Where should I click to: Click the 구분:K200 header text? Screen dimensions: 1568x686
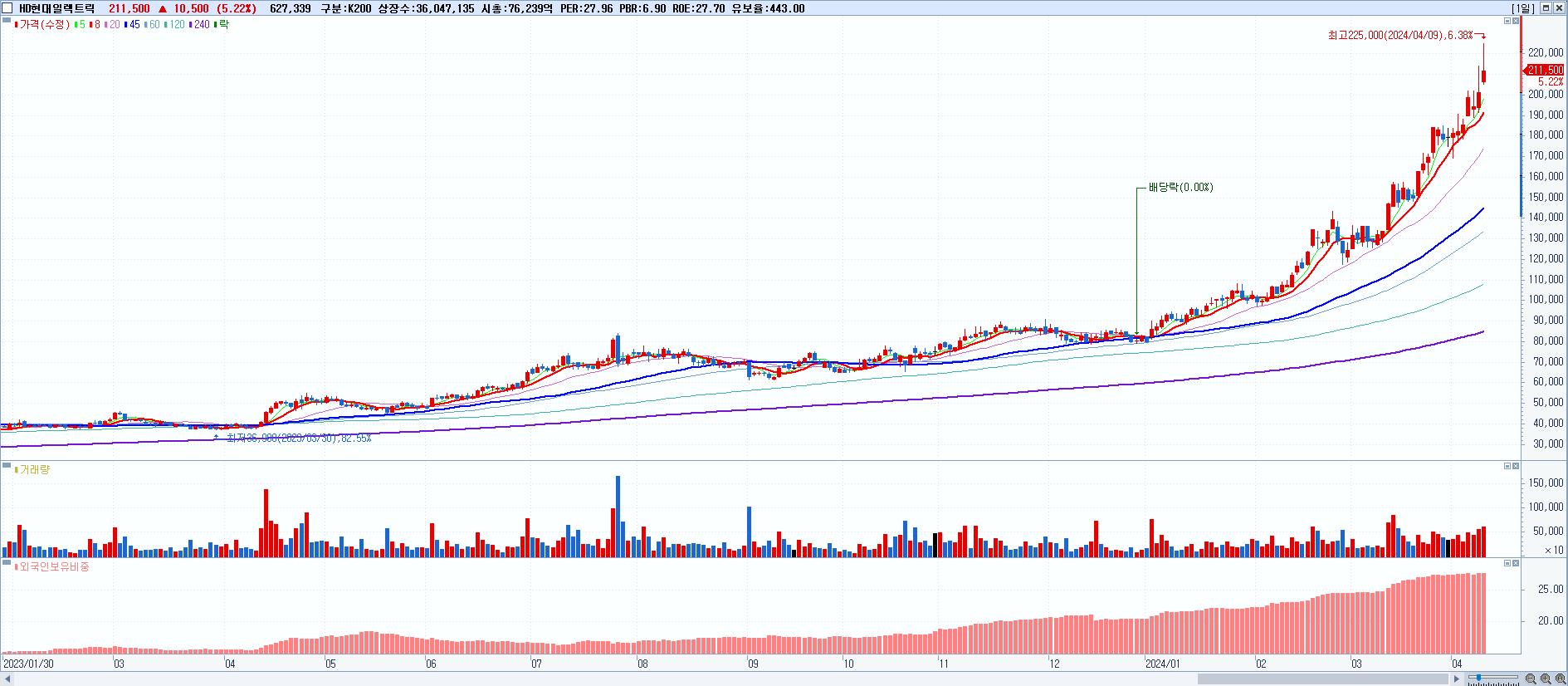coord(346,8)
